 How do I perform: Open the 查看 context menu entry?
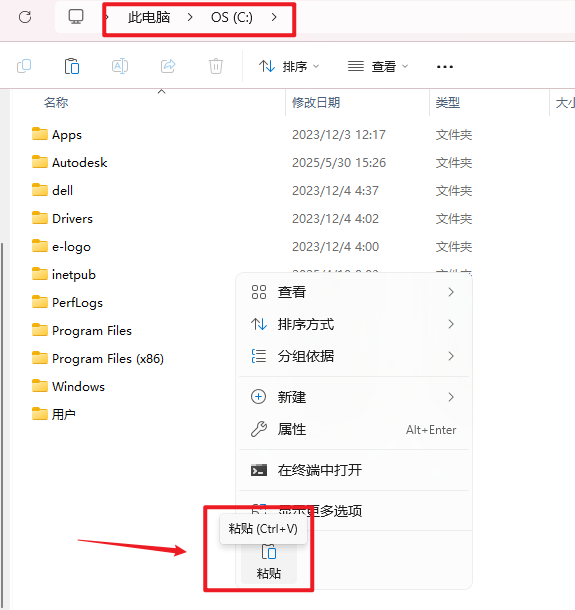[354, 292]
